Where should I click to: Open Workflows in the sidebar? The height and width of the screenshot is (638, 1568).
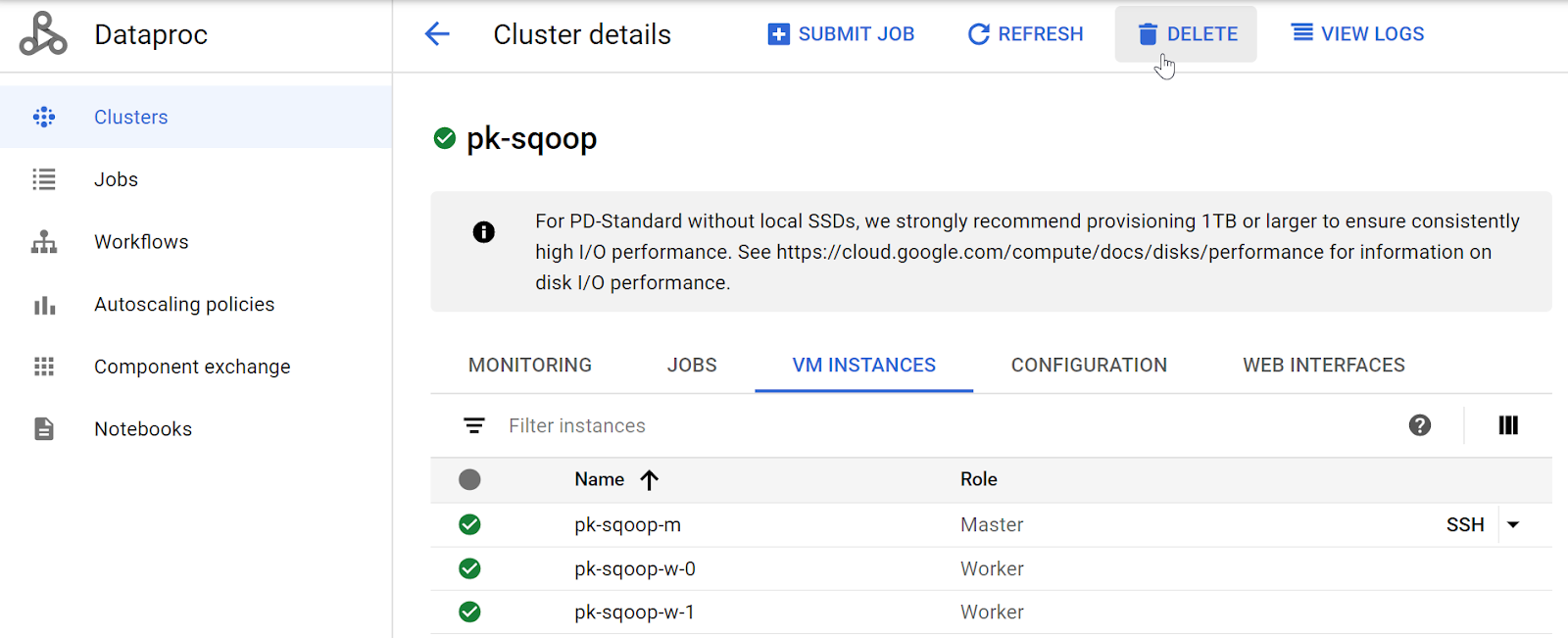tap(196, 242)
